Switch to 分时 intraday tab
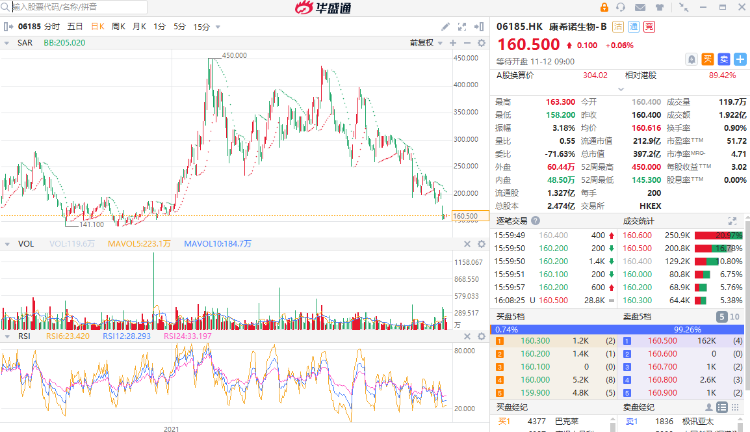 52,27
